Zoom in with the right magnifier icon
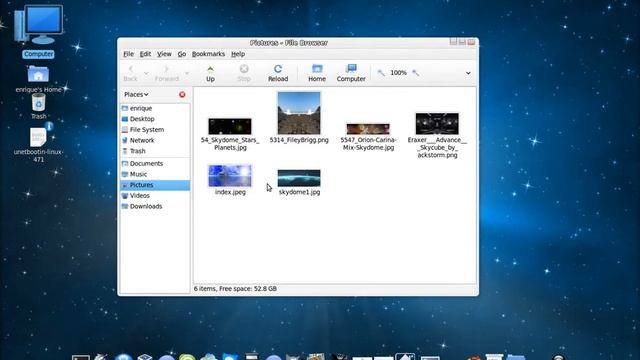640x360 pixels. pyautogui.click(x=416, y=73)
